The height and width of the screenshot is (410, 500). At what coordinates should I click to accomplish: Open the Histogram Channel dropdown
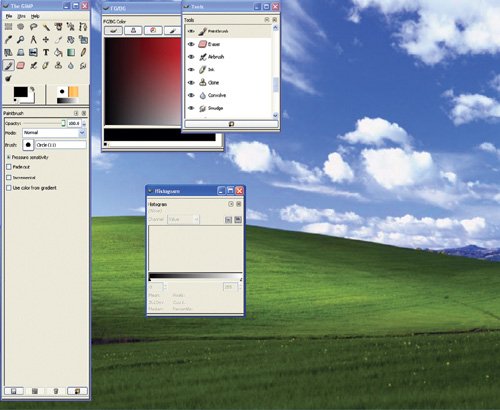[183, 219]
